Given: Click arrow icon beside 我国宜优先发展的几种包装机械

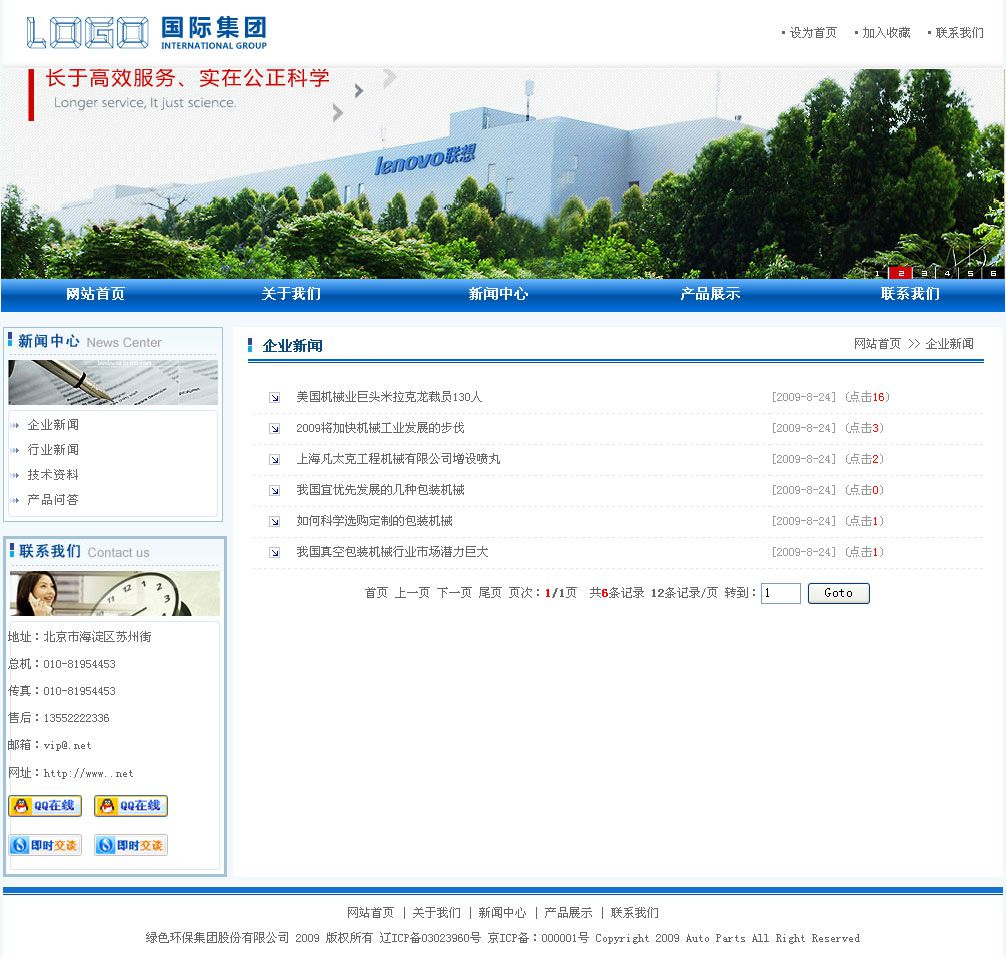Looking at the screenshot, I should (275, 491).
